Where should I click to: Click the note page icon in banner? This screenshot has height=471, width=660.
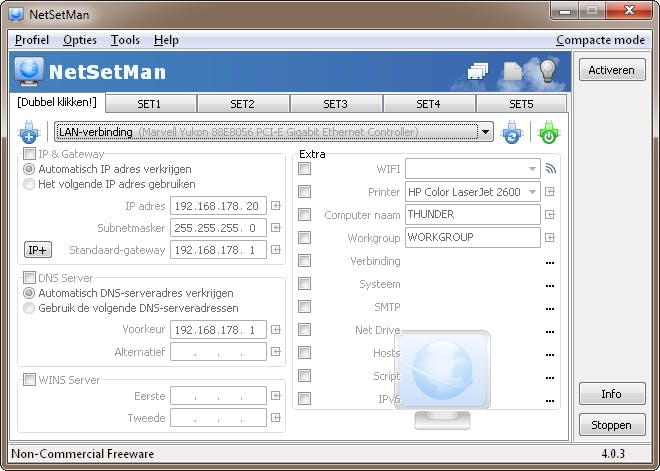pos(513,72)
